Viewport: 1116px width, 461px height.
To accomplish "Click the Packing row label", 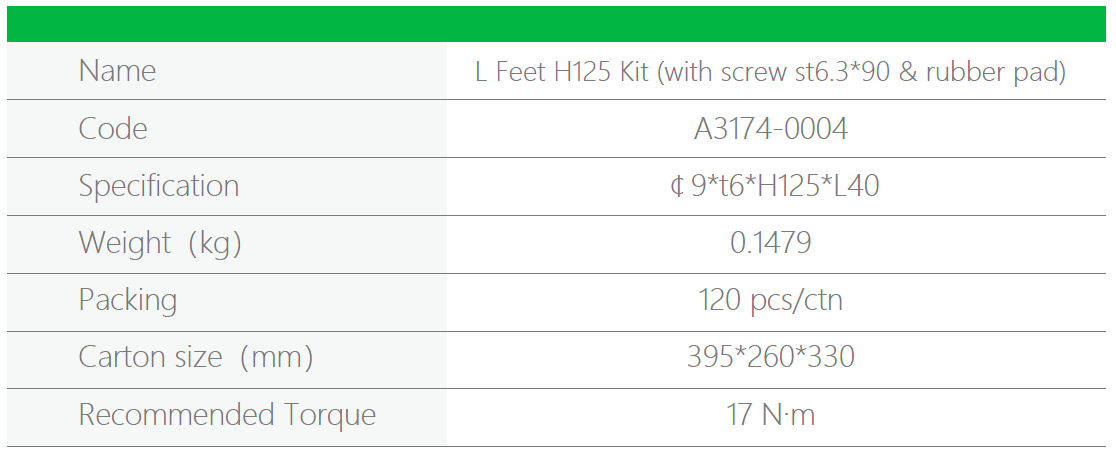I will [128, 300].
